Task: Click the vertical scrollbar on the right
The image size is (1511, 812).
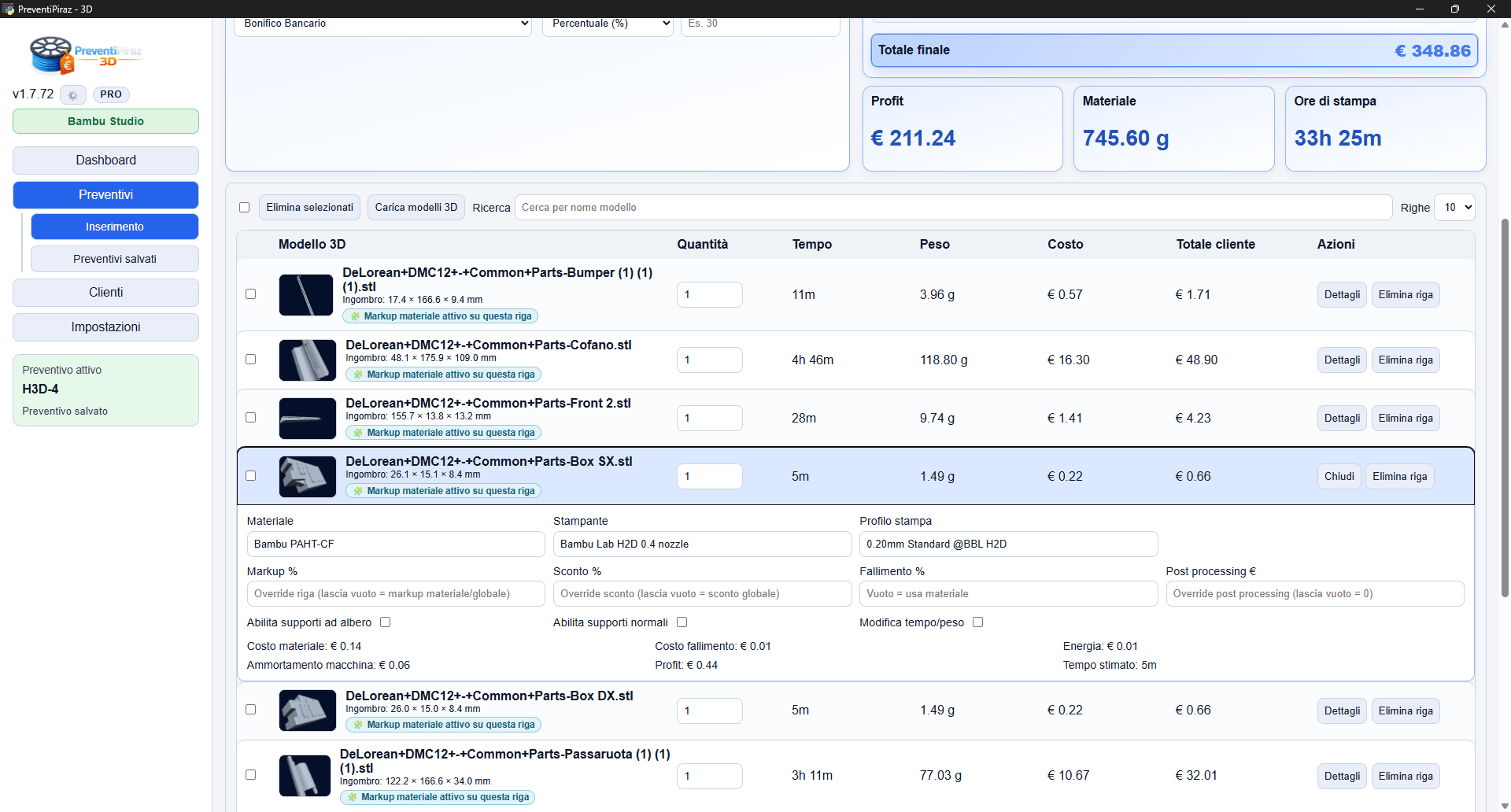Action: click(x=1505, y=409)
